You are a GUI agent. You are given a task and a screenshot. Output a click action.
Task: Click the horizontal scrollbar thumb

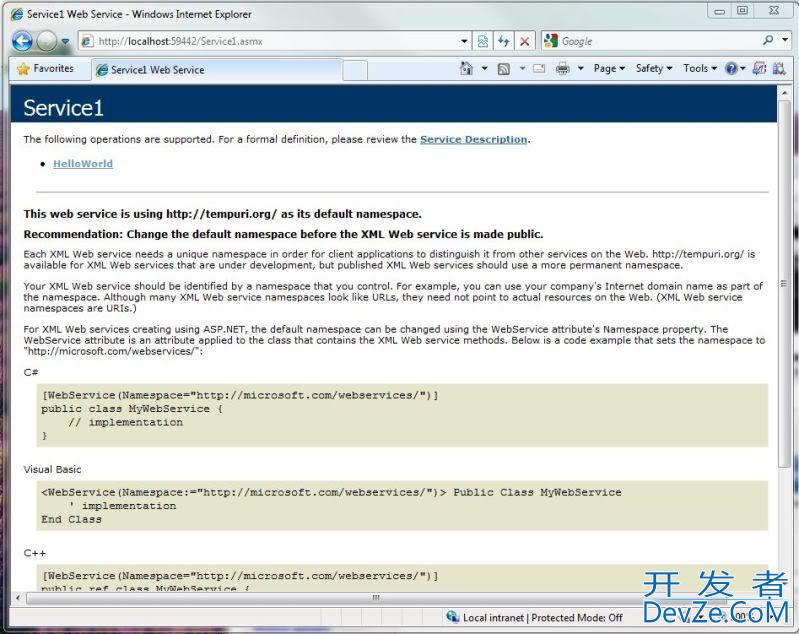(x=376, y=597)
